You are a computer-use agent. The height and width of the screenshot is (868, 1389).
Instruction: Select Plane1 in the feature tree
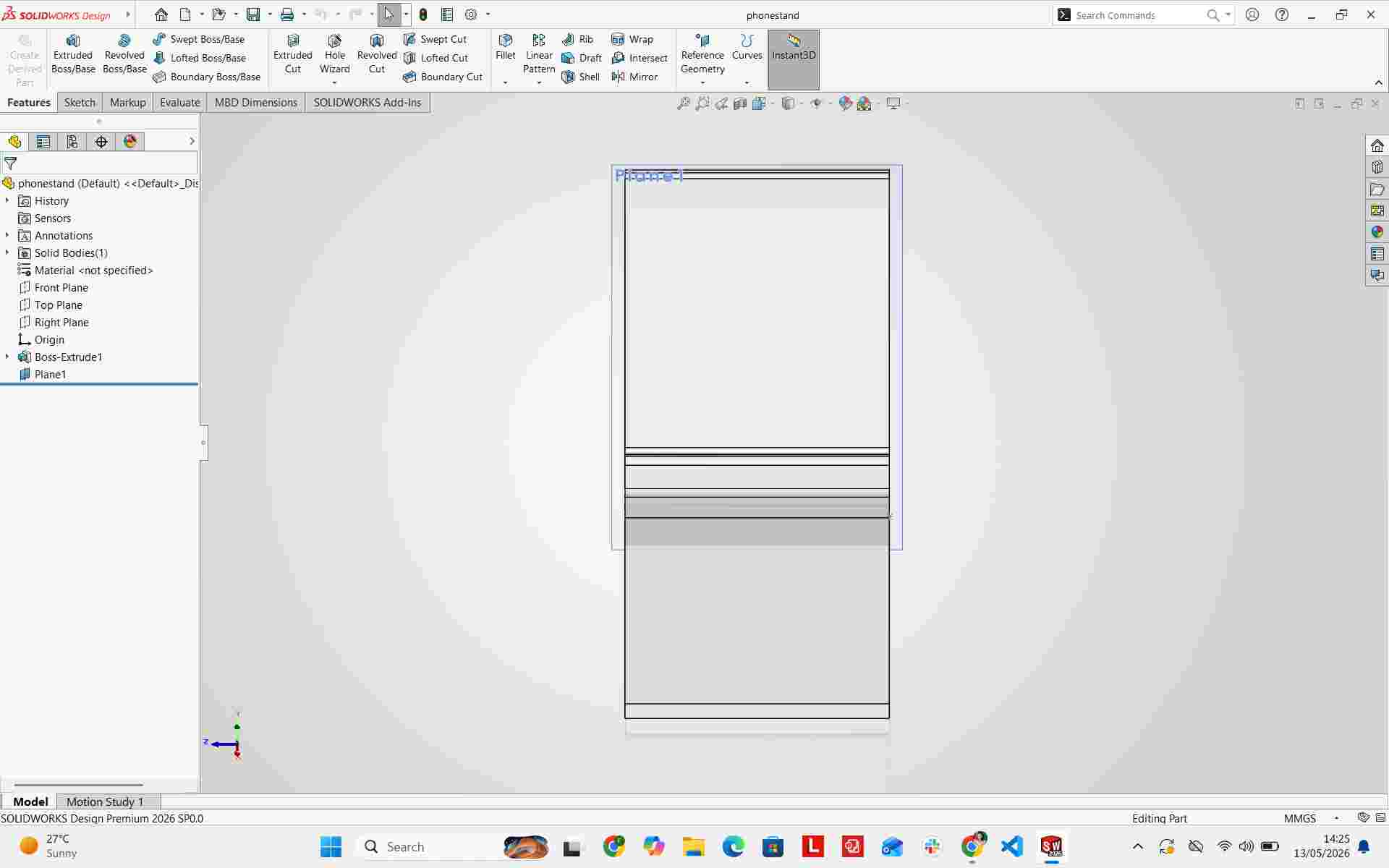coord(51,374)
